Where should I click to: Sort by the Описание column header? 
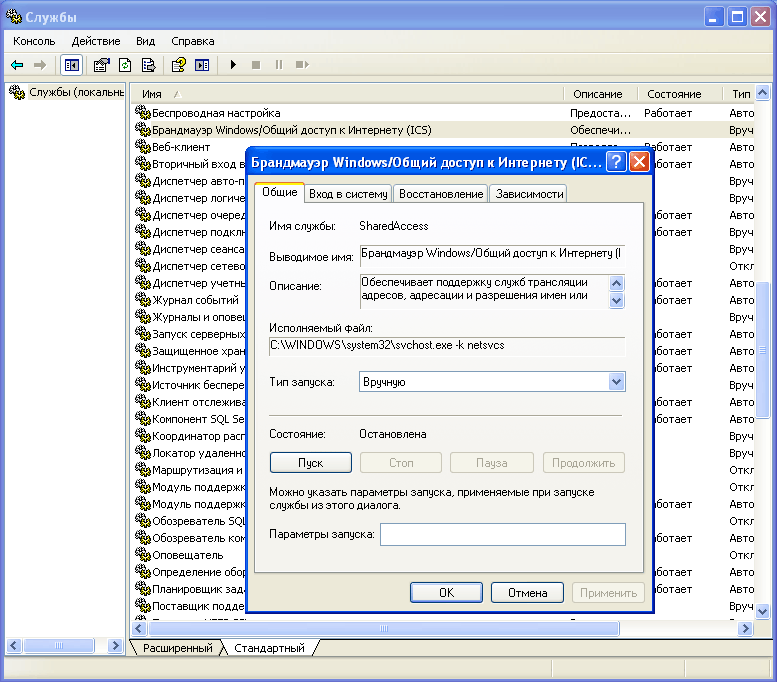click(601, 94)
